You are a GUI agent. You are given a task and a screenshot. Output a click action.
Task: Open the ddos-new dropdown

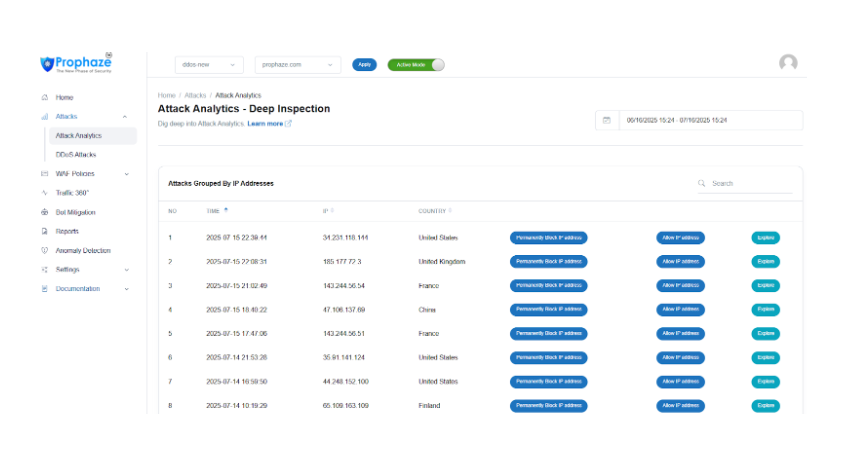209,64
